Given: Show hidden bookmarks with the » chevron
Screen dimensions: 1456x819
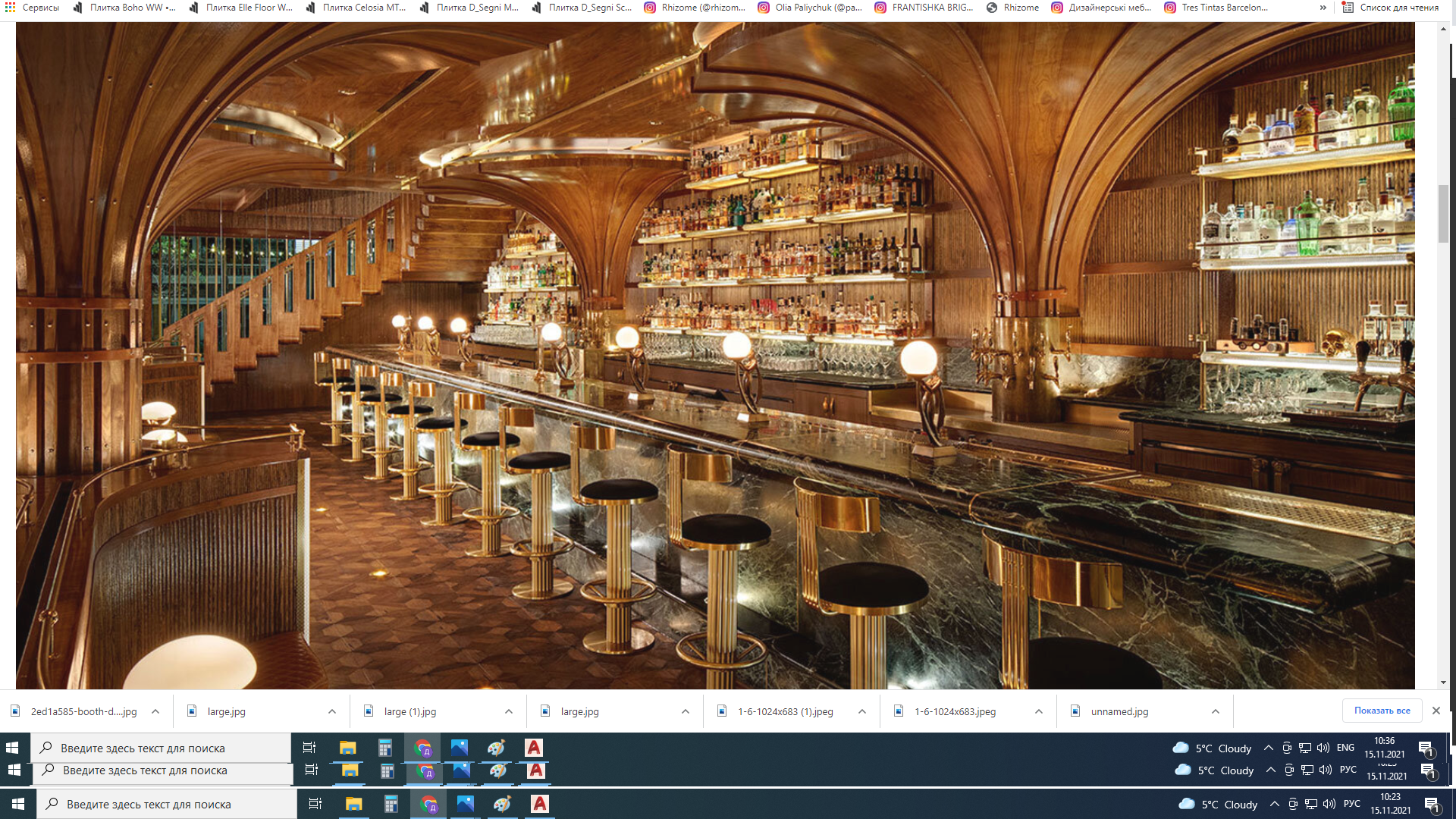Looking at the screenshot, I should click(x=1323, y=8).
